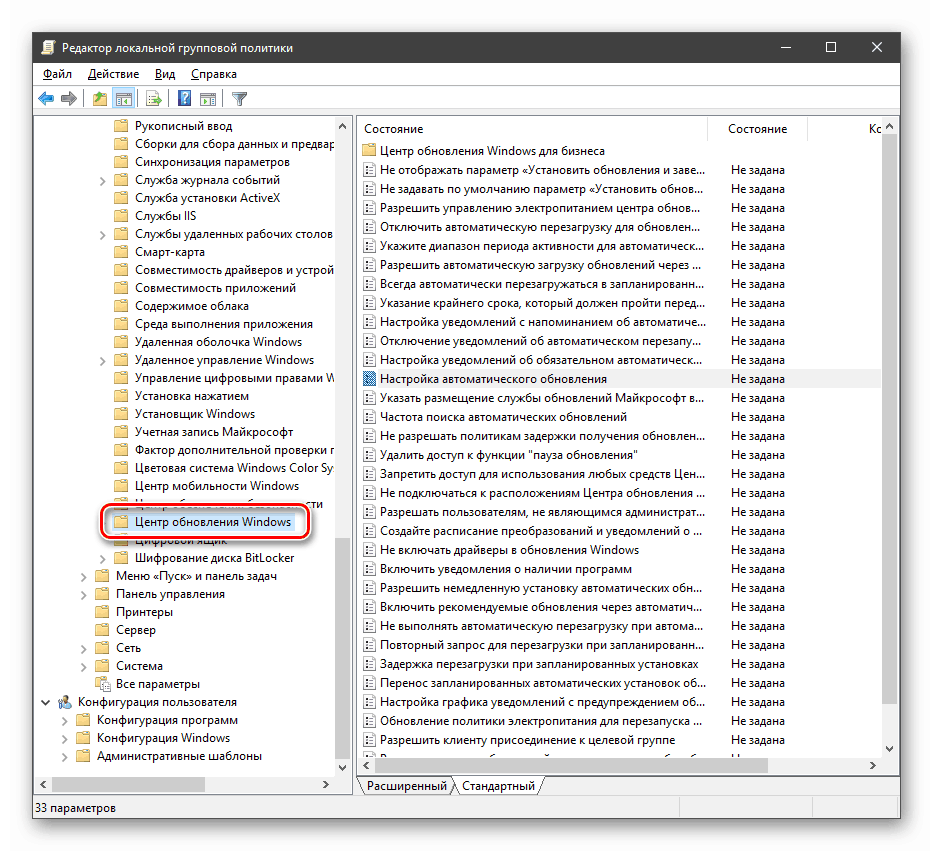Screen dimensions: 933x851
Task: Open the Вид menu
Action: (x=165, y=74)
